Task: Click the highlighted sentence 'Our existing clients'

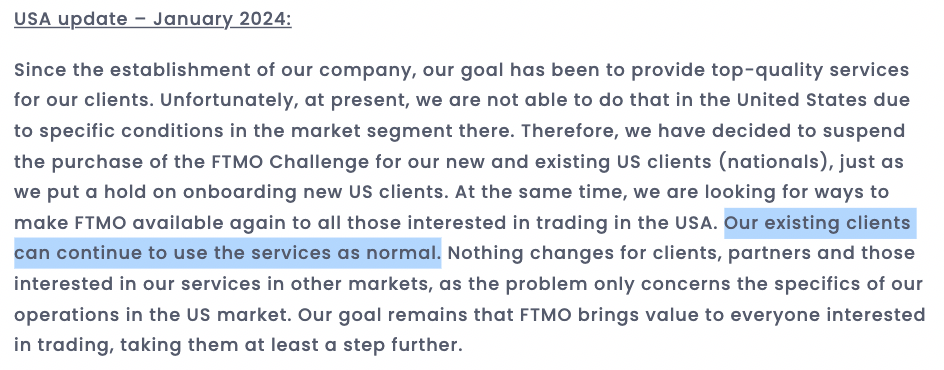Action: point(820,223)
